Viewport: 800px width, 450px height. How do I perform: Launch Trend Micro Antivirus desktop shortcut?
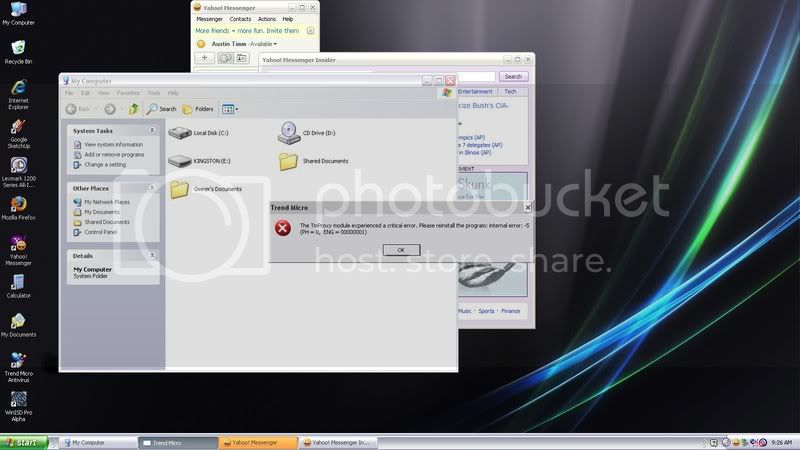point(18,367)
